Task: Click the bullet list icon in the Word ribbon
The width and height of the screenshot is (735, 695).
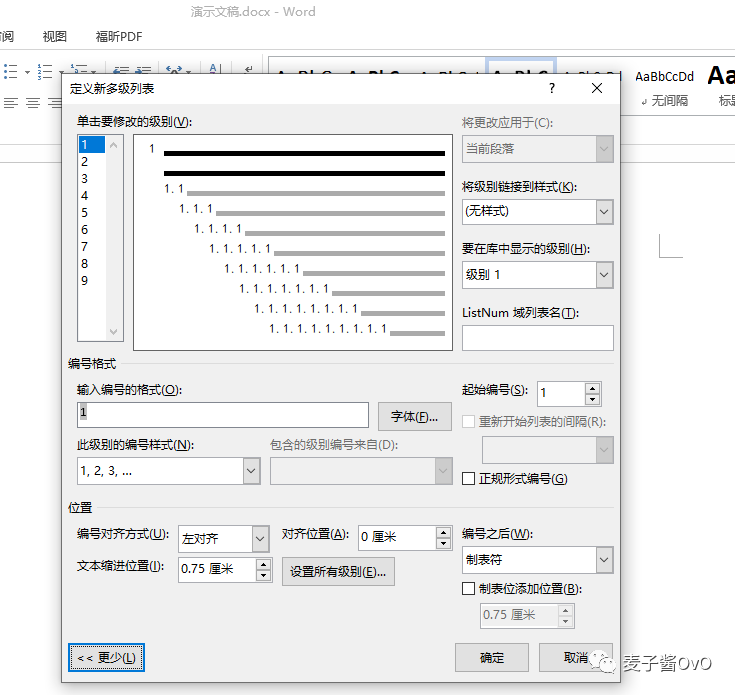Action: (10, 72)
